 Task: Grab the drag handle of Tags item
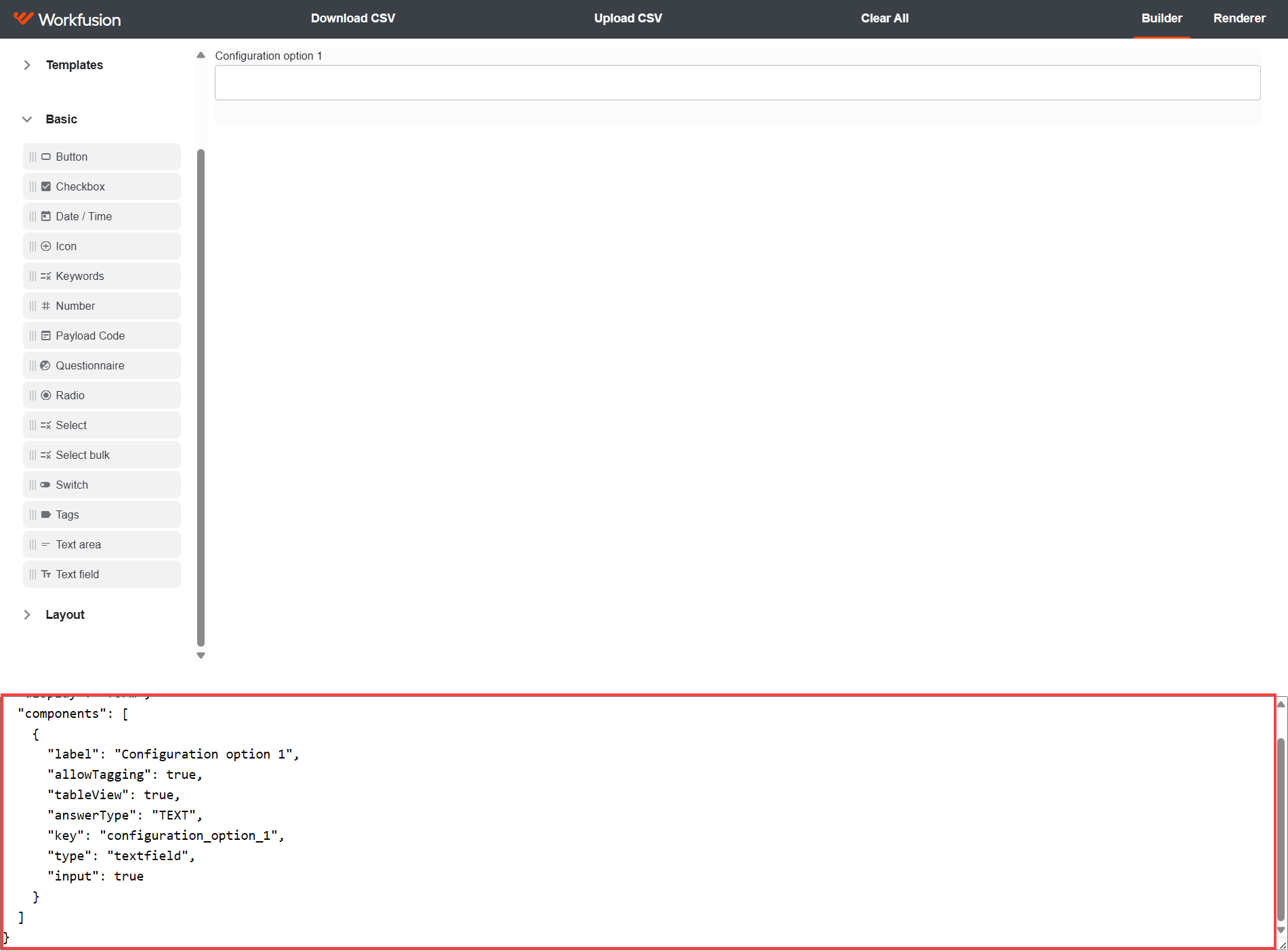[33, 514]
